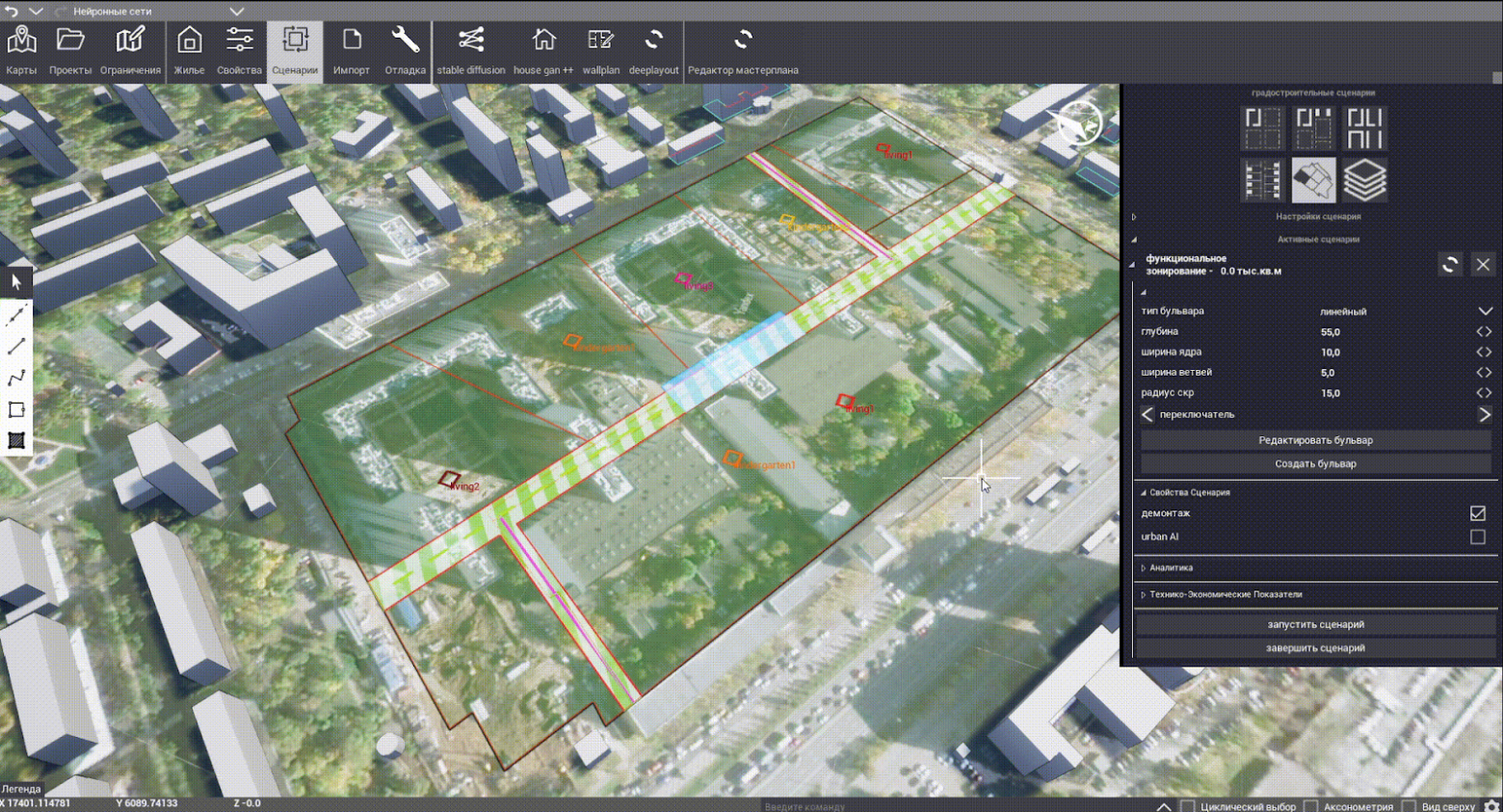Viewport: 1503px width, 812px height.
Task: Open the Карты maps tool
Action: 21,50
